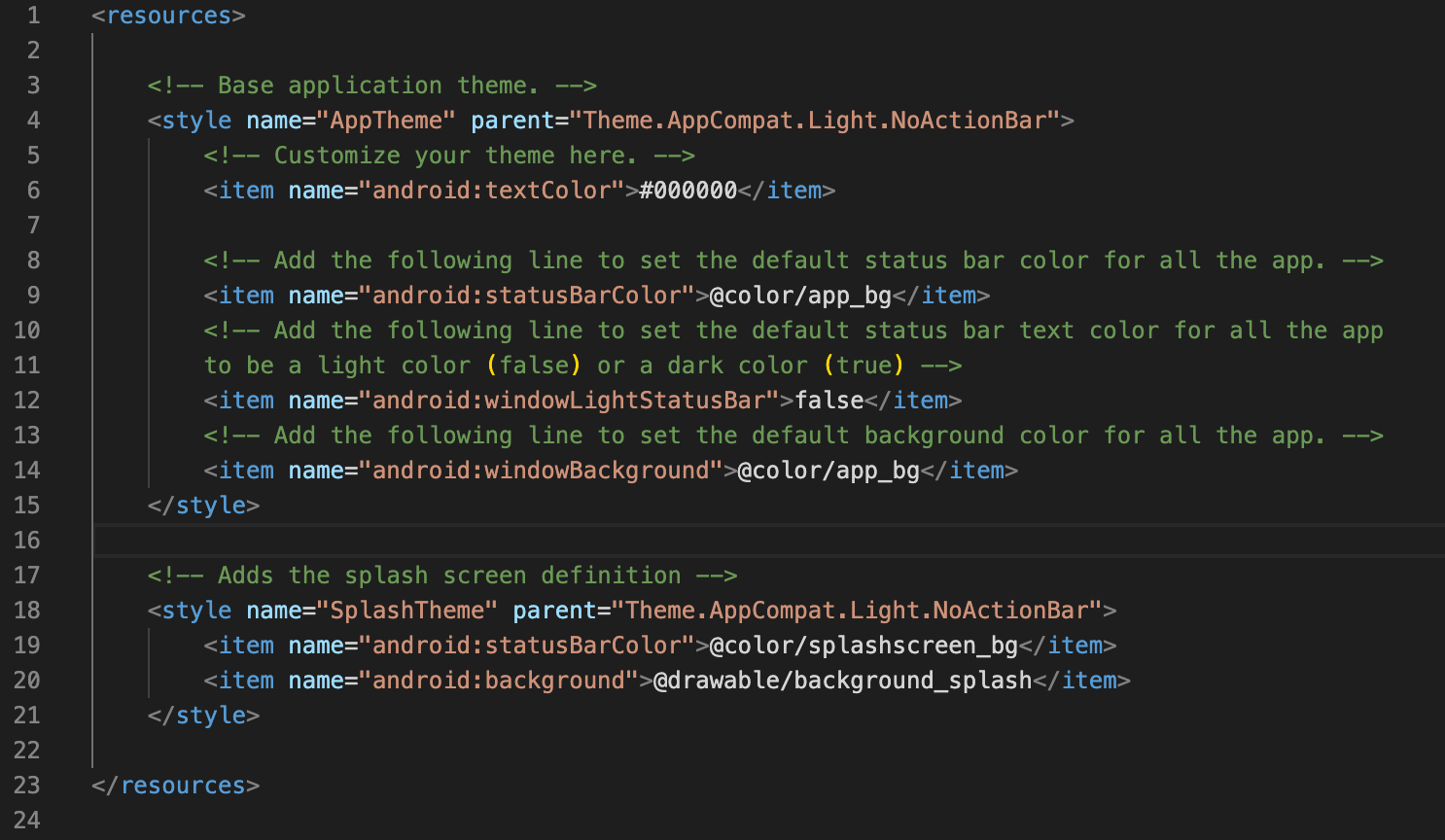
Task: Click "android:statusBarColor" on line 19
Action: (527, 646)
